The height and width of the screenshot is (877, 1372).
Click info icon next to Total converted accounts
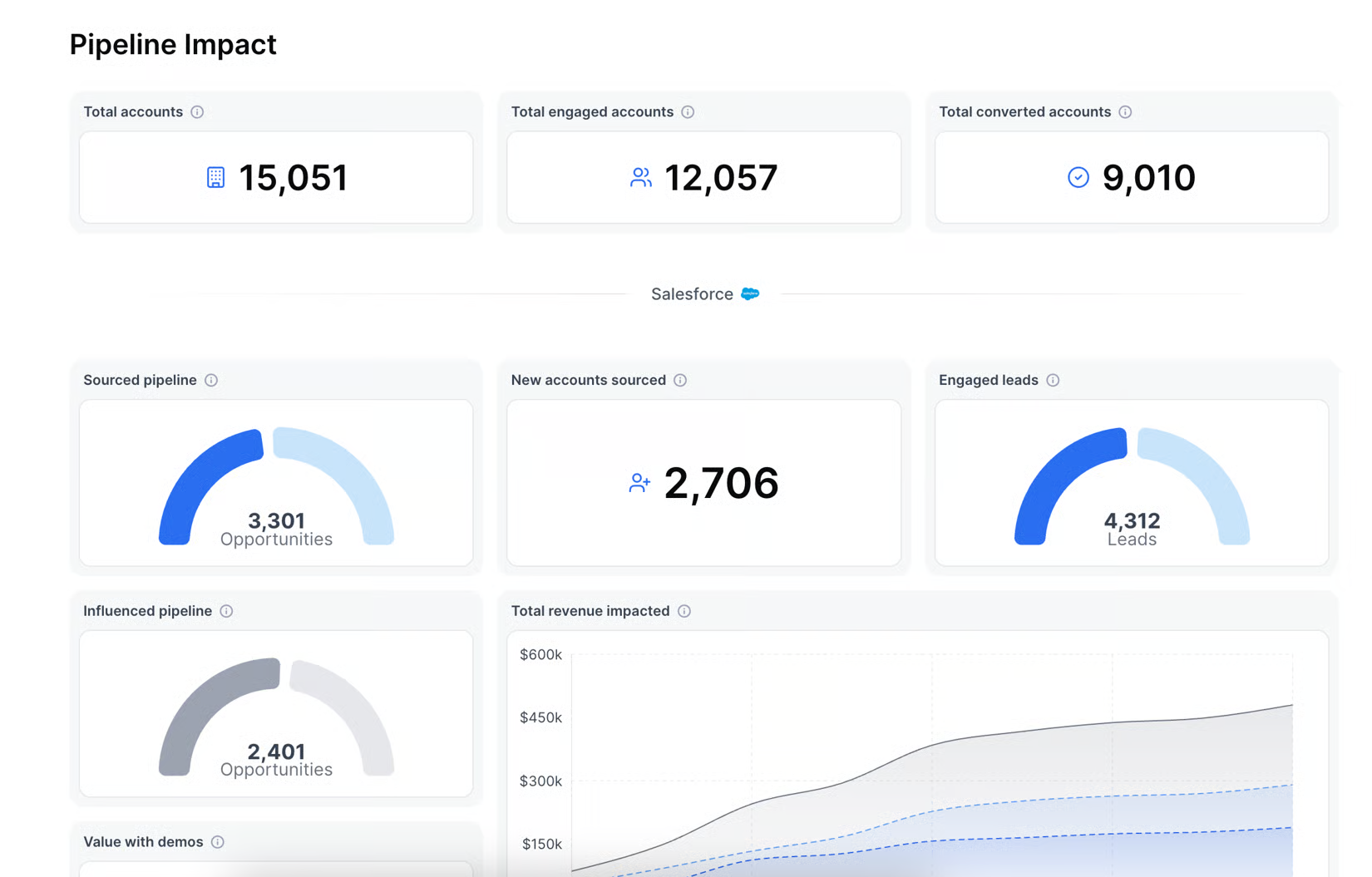[x=1125, y=112]
